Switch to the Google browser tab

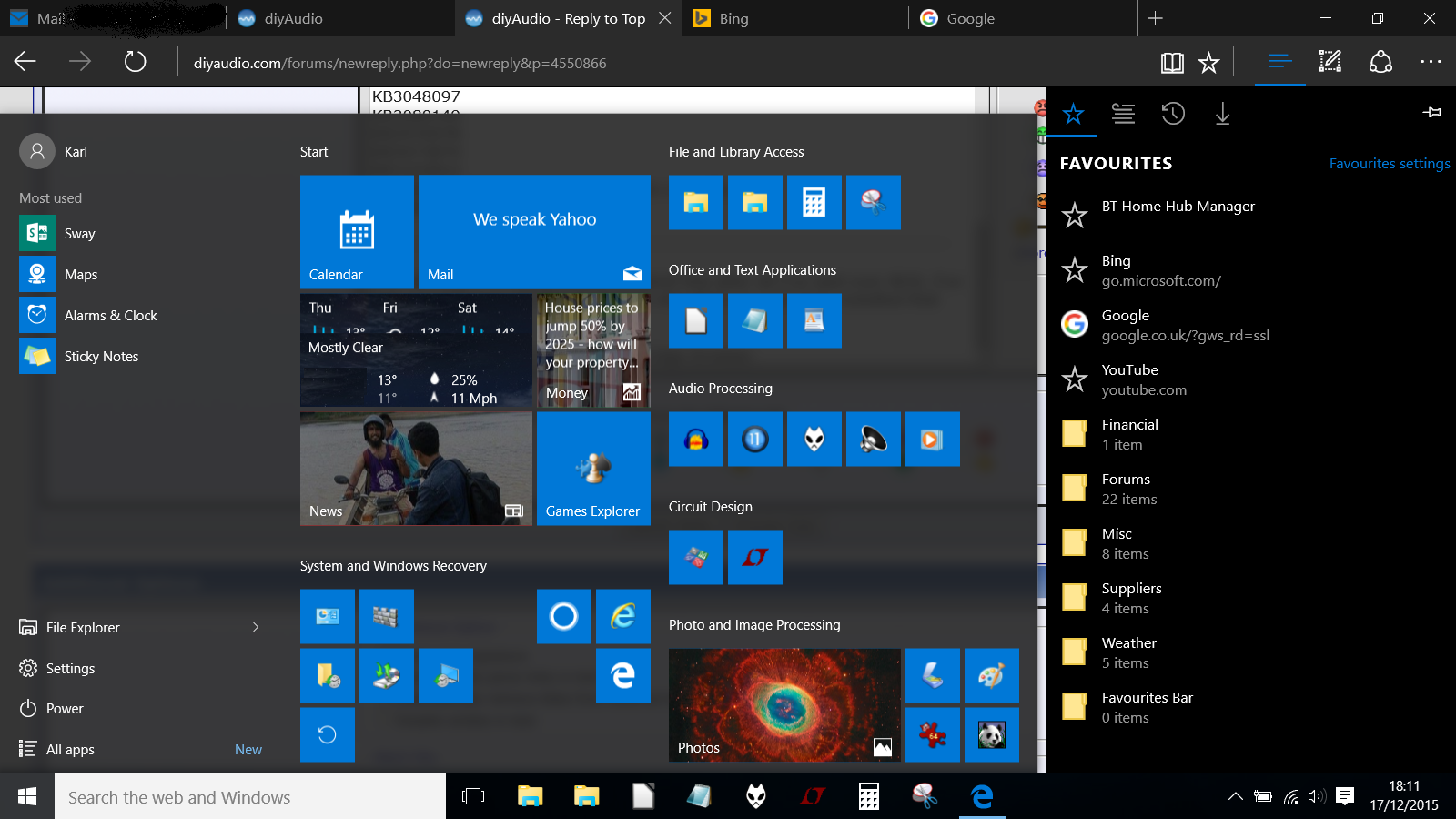(1022, 18)
